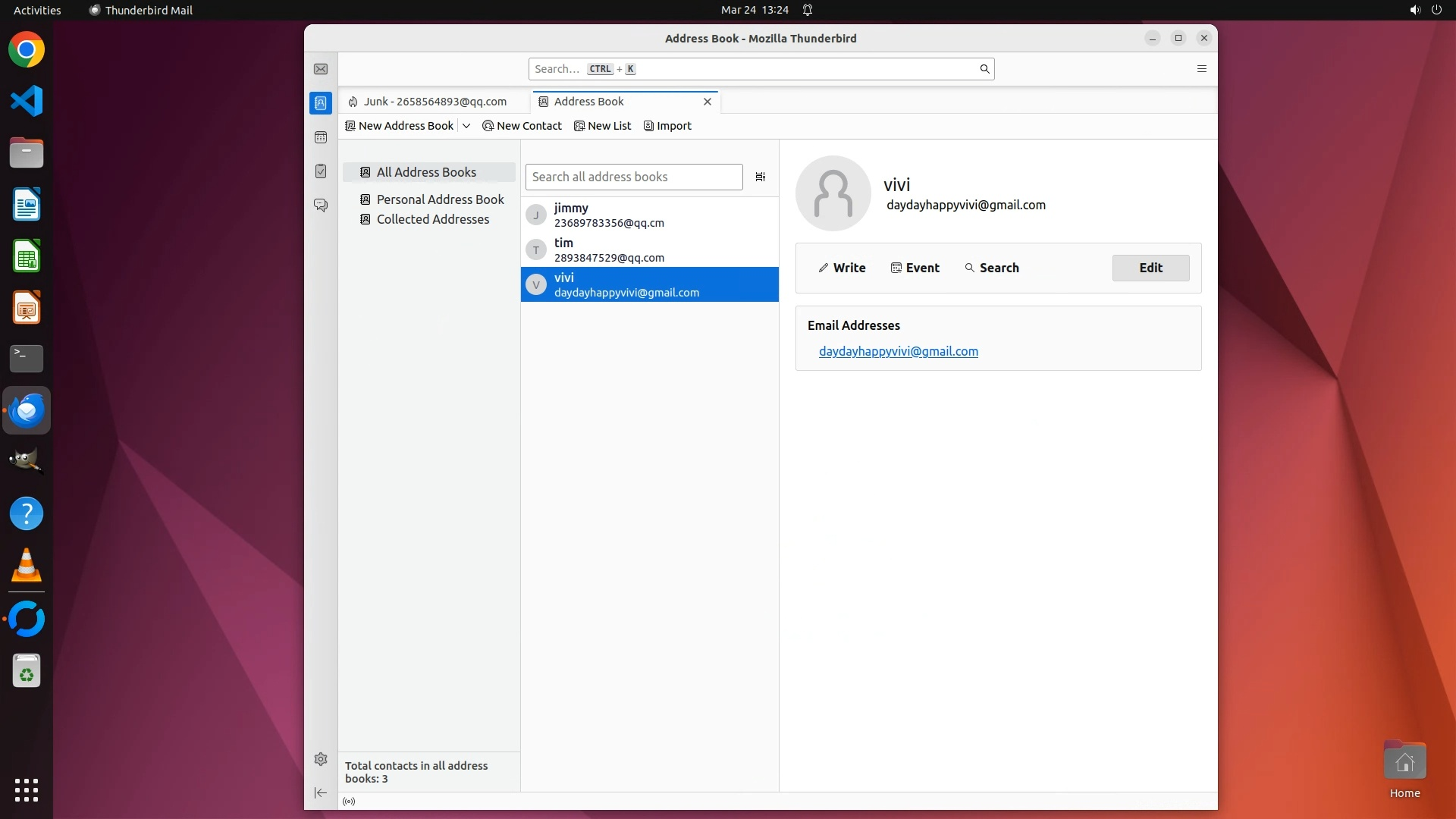Open the Mail space icon
1456x819 pixels.
[x=321, y=69]
